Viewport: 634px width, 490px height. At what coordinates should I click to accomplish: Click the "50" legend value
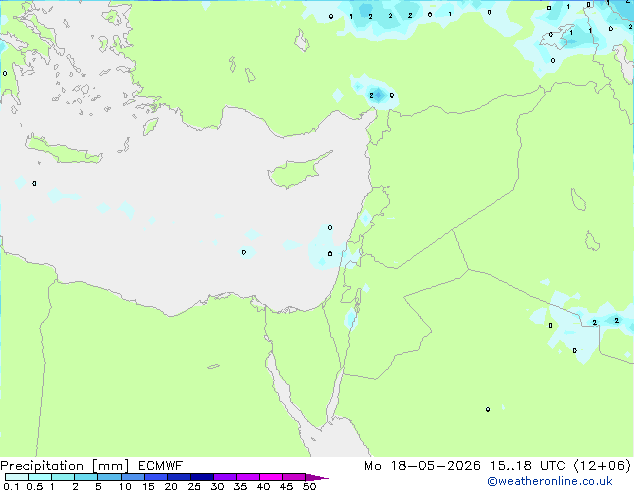(309, 486)
